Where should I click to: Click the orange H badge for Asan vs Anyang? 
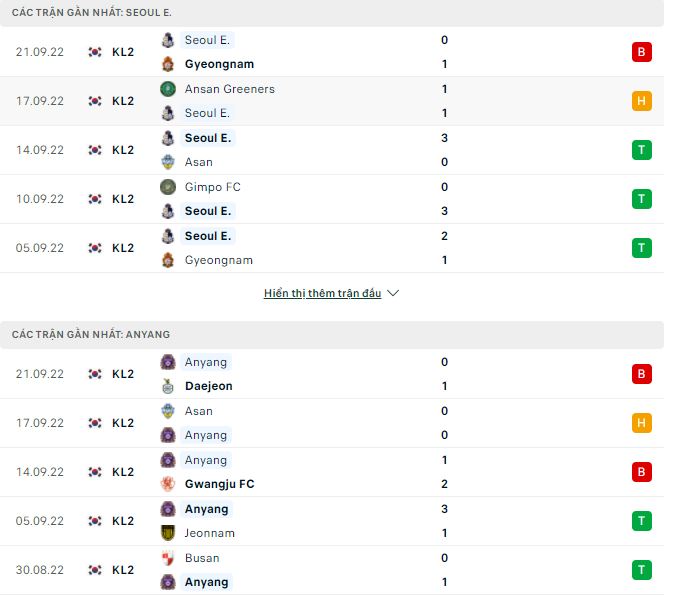point(641,423)
